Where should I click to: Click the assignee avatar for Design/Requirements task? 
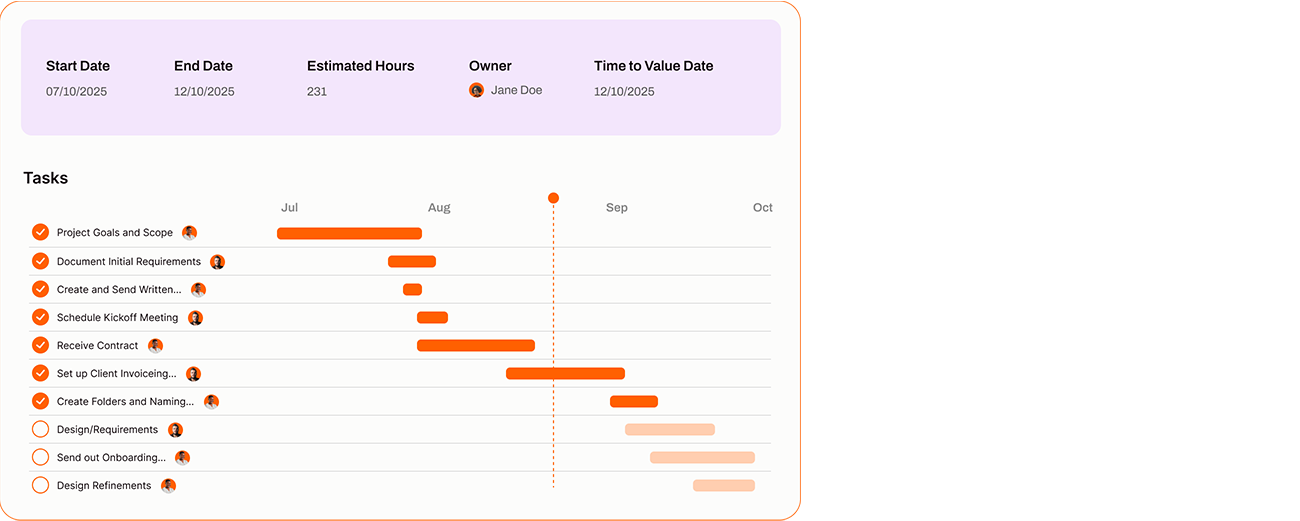(x=175, y=430)
